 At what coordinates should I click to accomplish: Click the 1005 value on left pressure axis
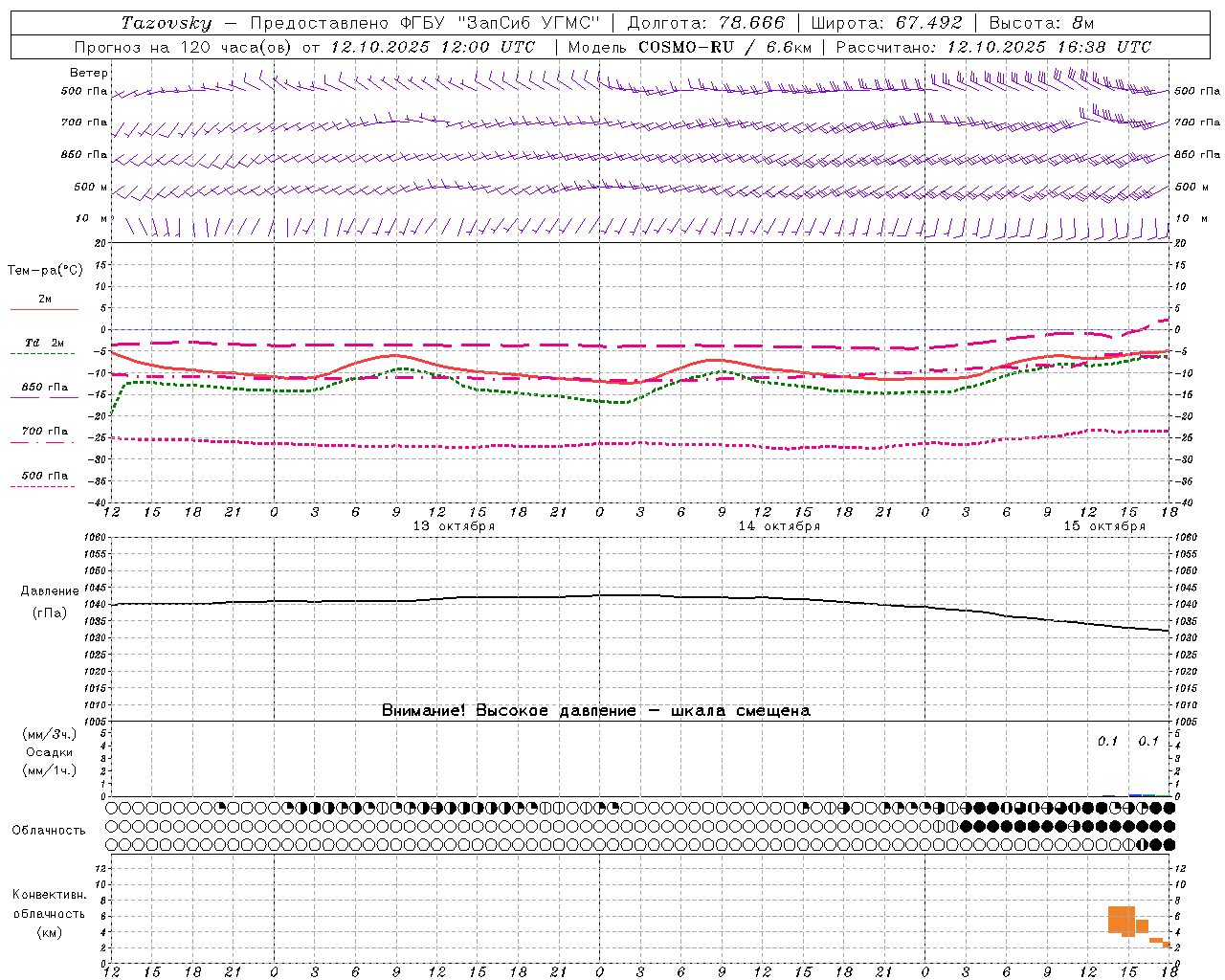pos(98,722)
